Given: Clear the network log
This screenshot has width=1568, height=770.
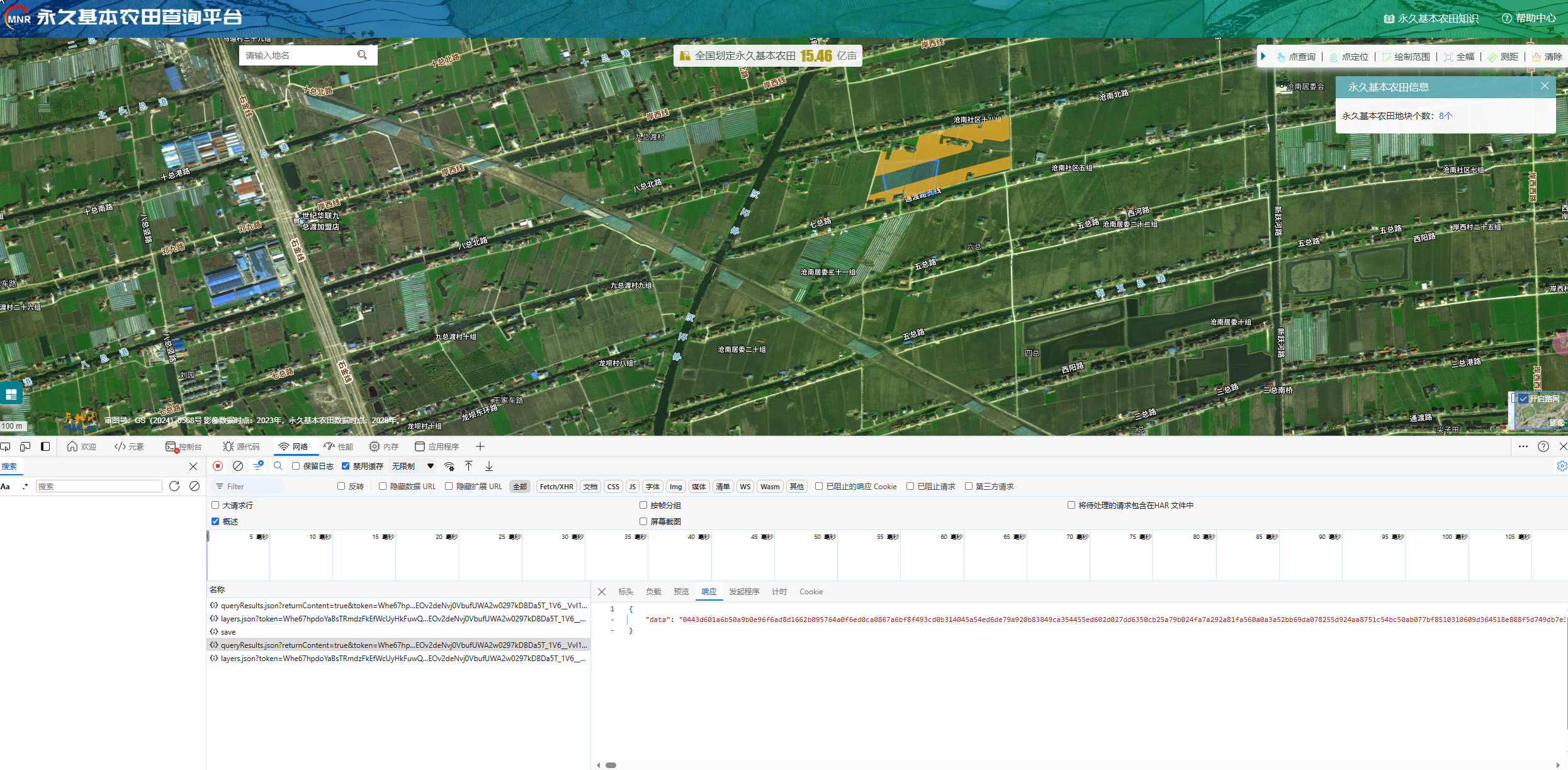Looking at the screenshot, I should coord(238,466).
